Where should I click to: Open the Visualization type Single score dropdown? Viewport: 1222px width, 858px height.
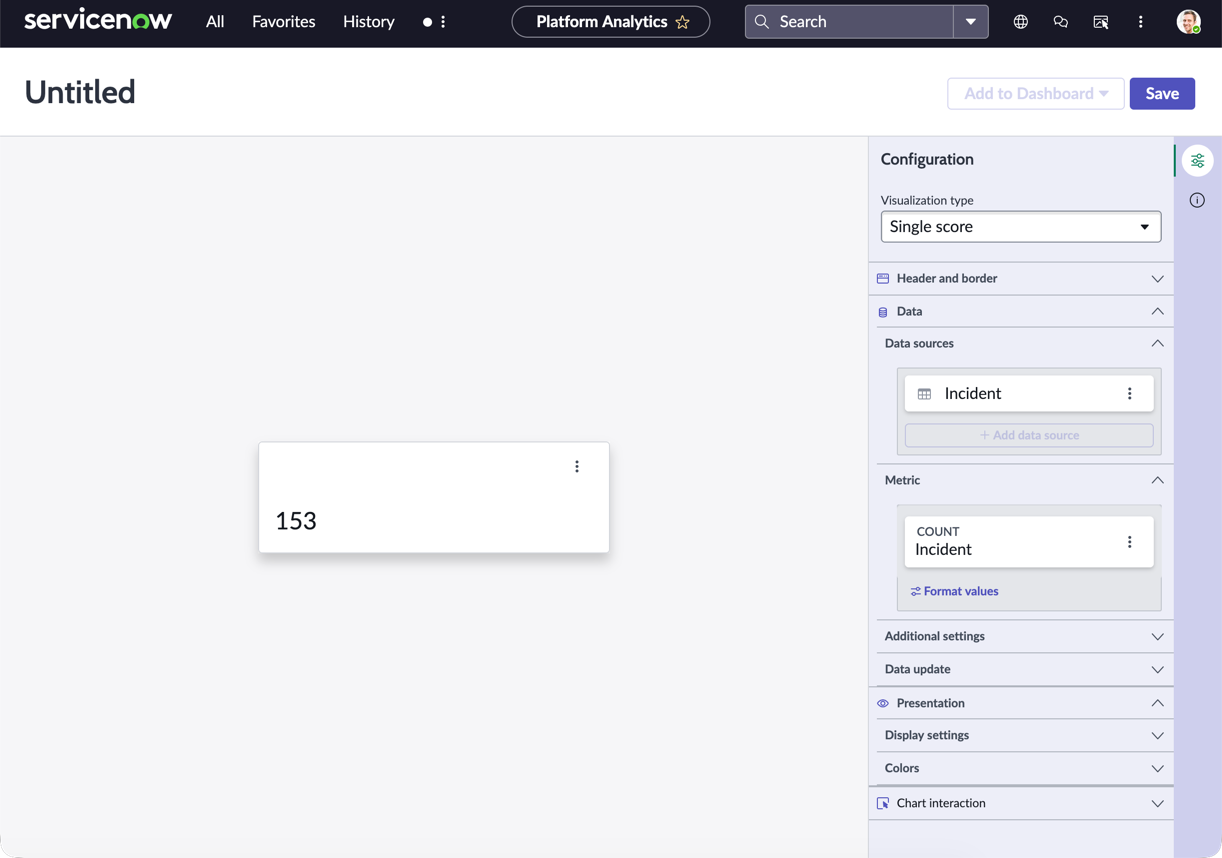[x=1021, y=227]
